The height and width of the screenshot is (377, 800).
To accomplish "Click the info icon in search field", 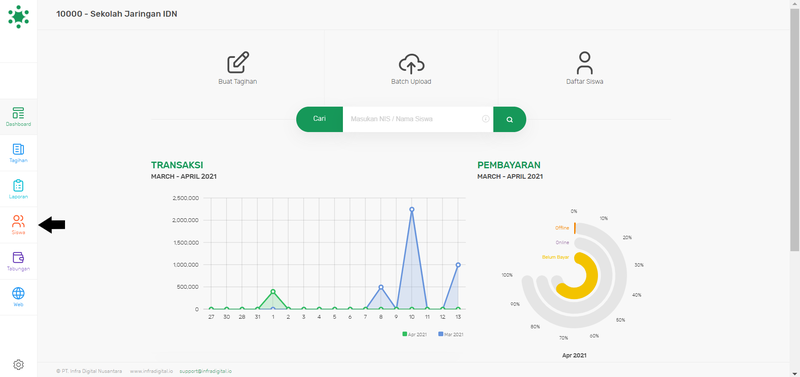I will [x=486, y=119].
